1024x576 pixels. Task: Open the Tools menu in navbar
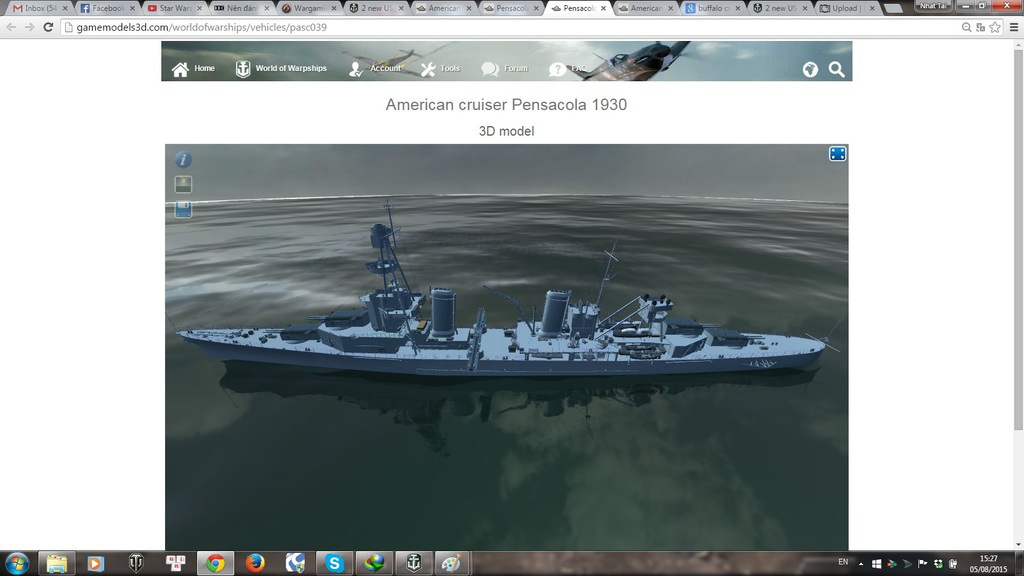[440, 69]
